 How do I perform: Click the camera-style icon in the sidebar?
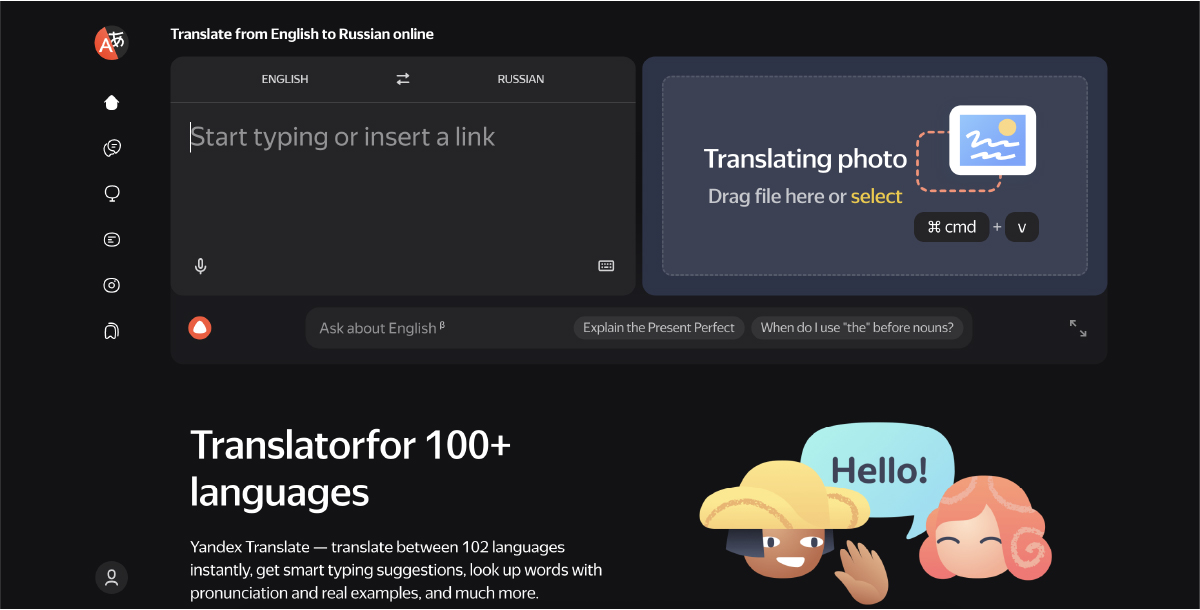111,285
